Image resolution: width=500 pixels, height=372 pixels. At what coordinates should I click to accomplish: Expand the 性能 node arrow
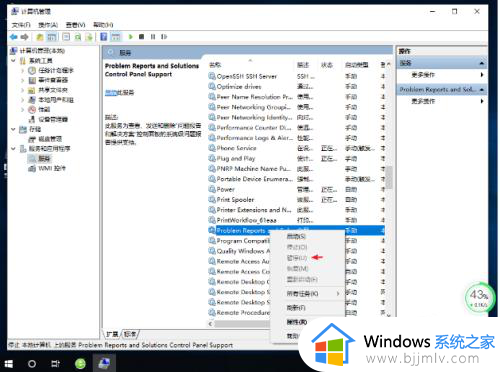(x=23, y=109)
